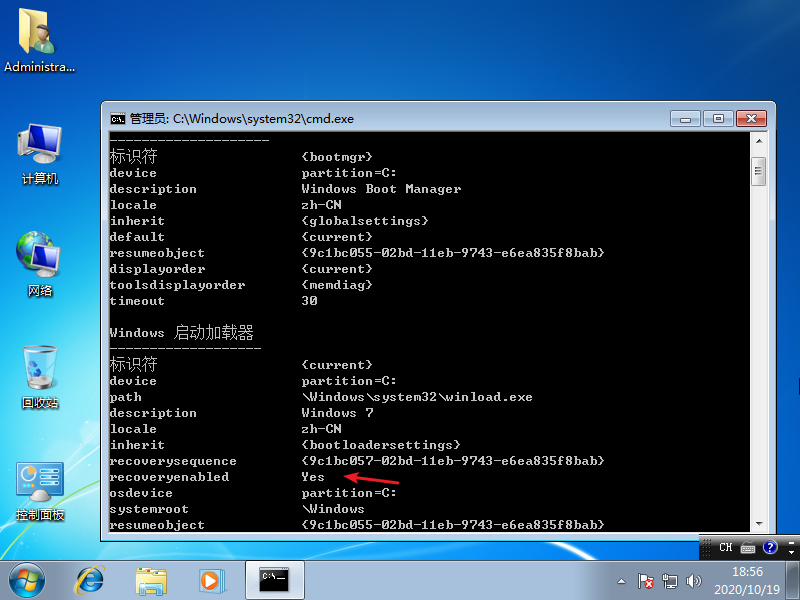The image size is (800, 600).
Task: Select the Administrator folder desktop icon
Action: (40, 40)
